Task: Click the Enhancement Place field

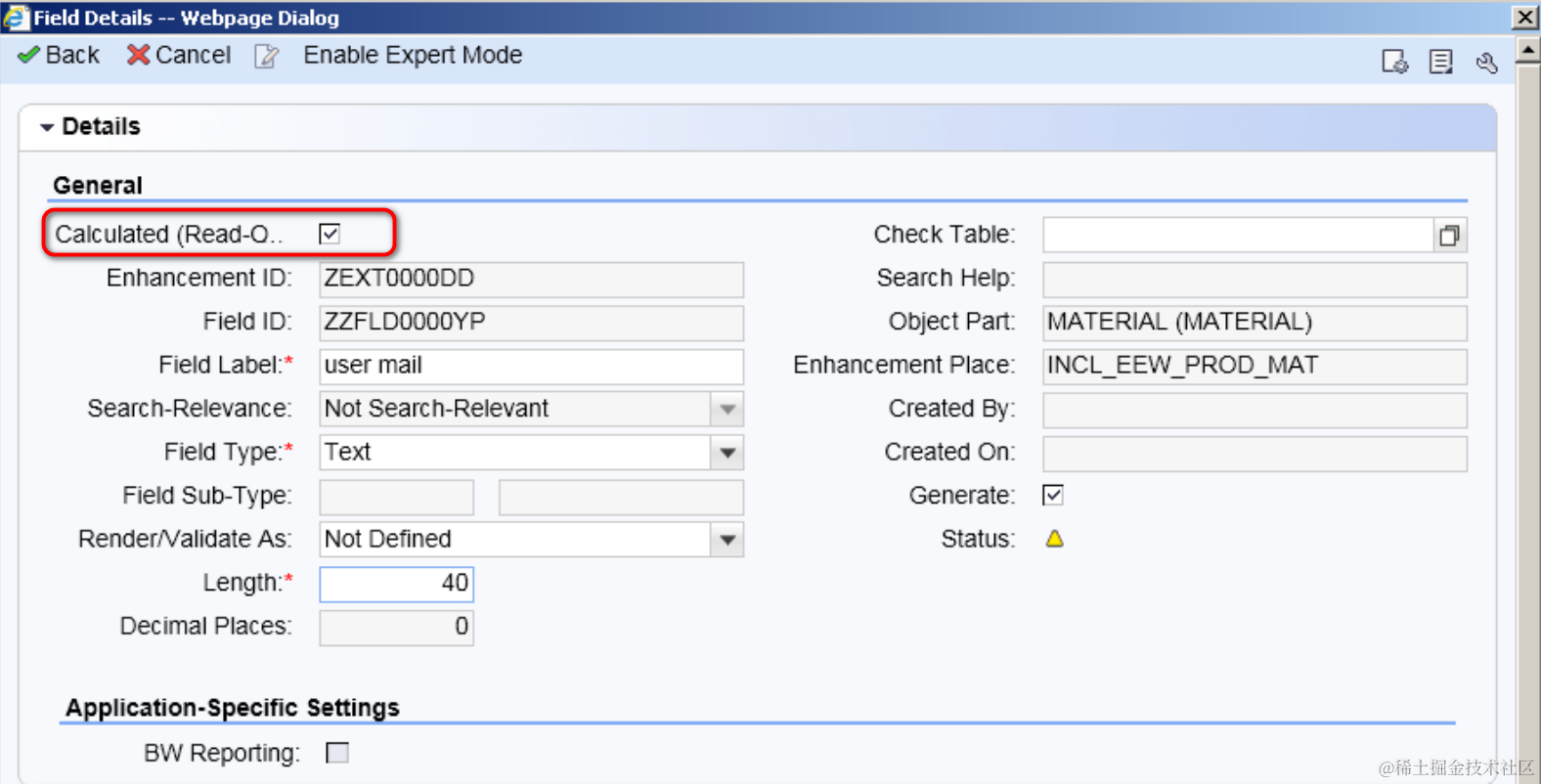Action: point(1255,367)
